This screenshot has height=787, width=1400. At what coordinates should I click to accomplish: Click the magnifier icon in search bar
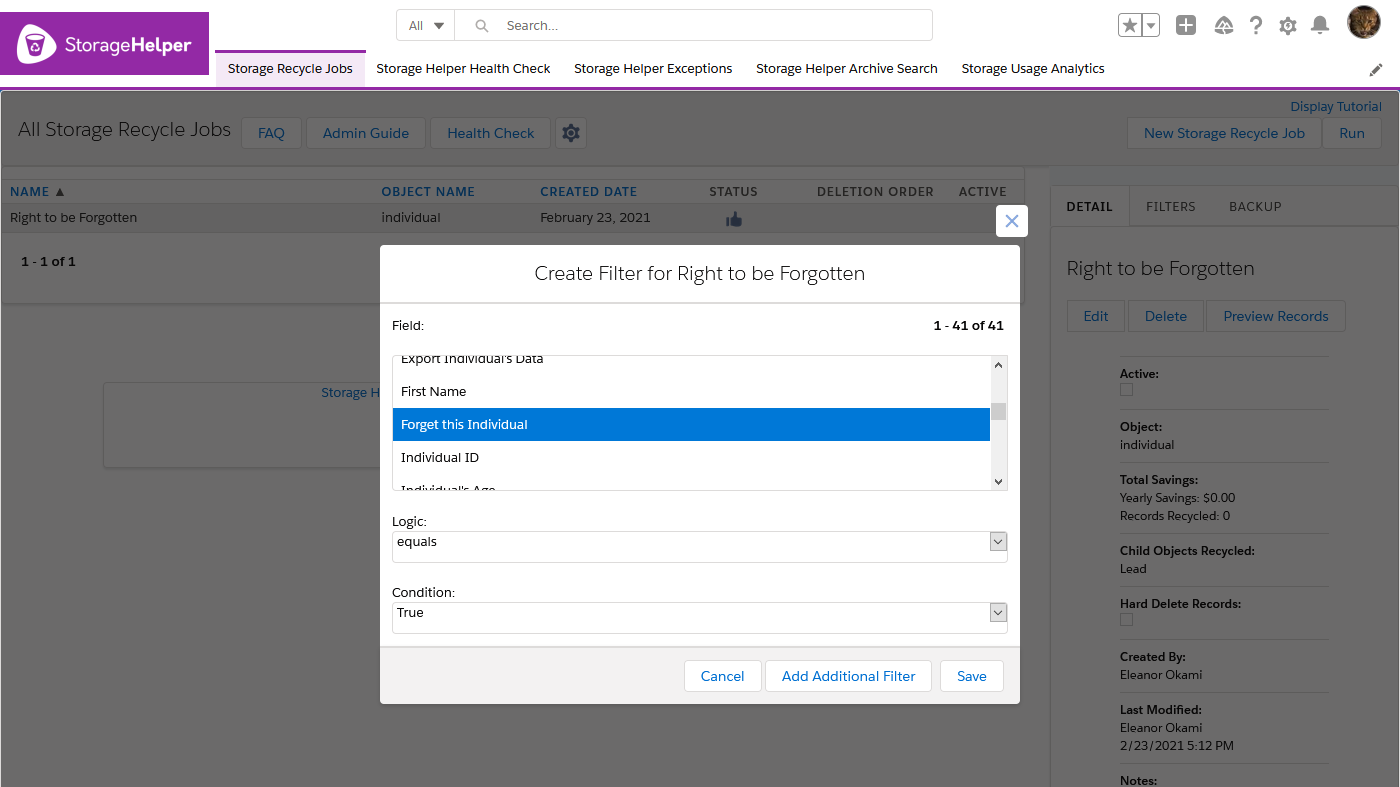482,26
